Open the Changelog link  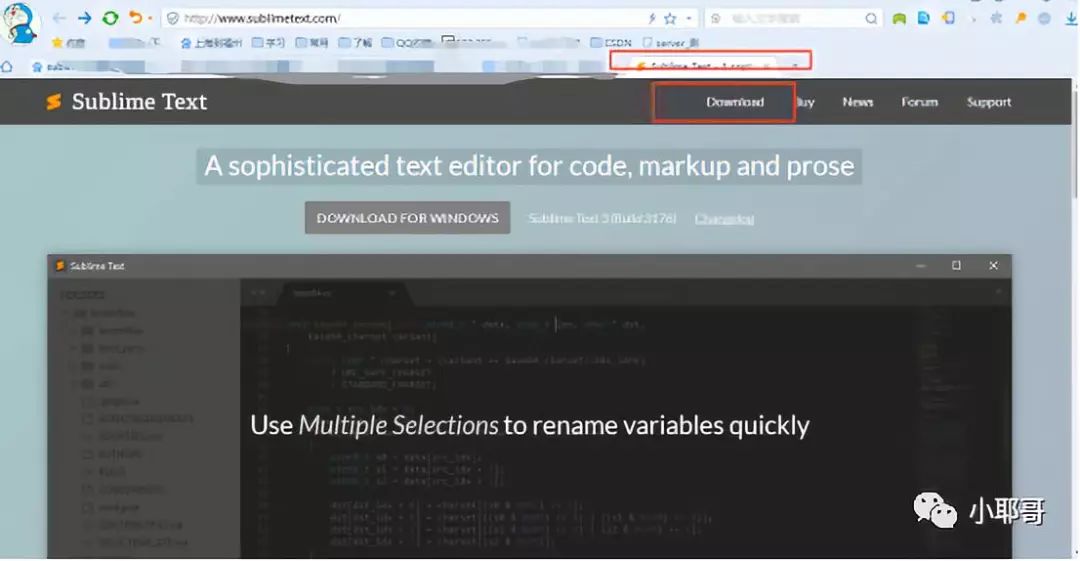point(724,218)
